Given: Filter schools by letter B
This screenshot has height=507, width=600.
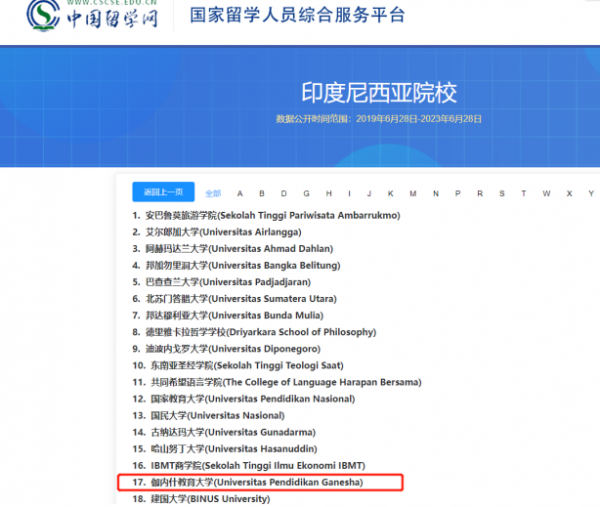Looking at the screenshot, I should [x=261, y=194].
